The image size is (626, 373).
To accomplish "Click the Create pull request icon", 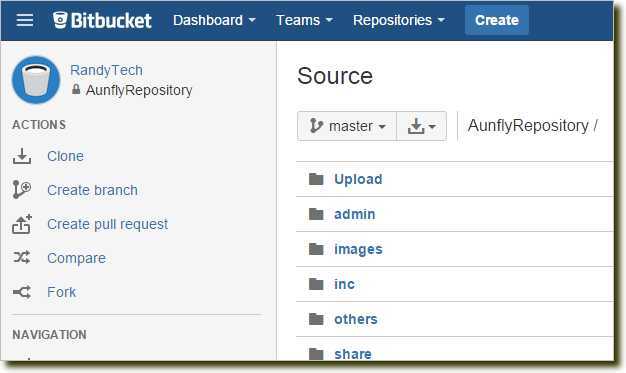I will 22,224.
